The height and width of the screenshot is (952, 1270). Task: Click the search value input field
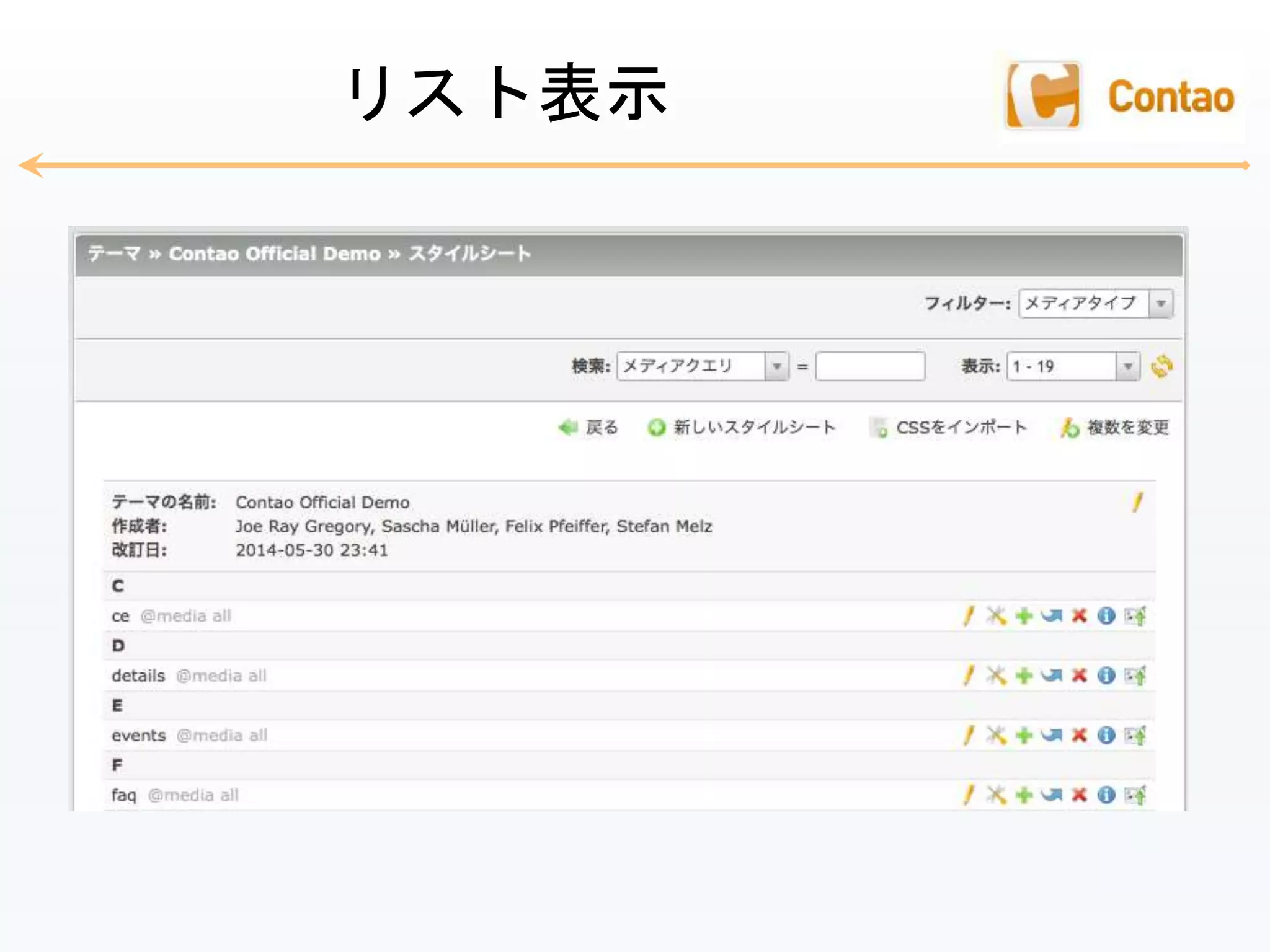point(870,366)
